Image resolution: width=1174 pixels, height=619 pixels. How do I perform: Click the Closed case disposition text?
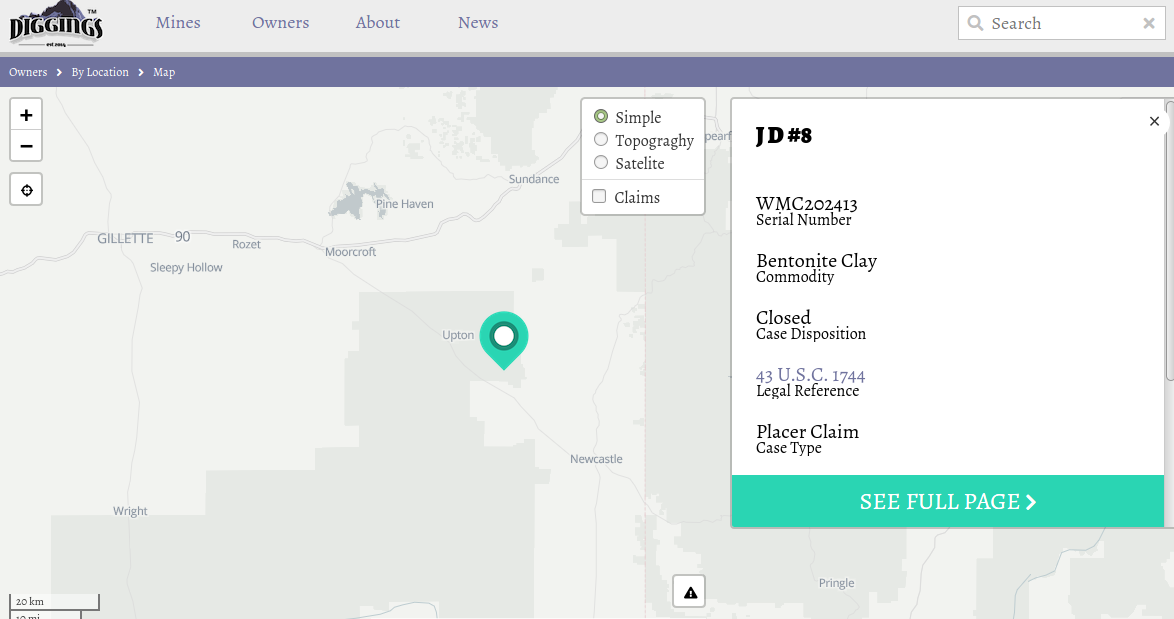point(783,317)
